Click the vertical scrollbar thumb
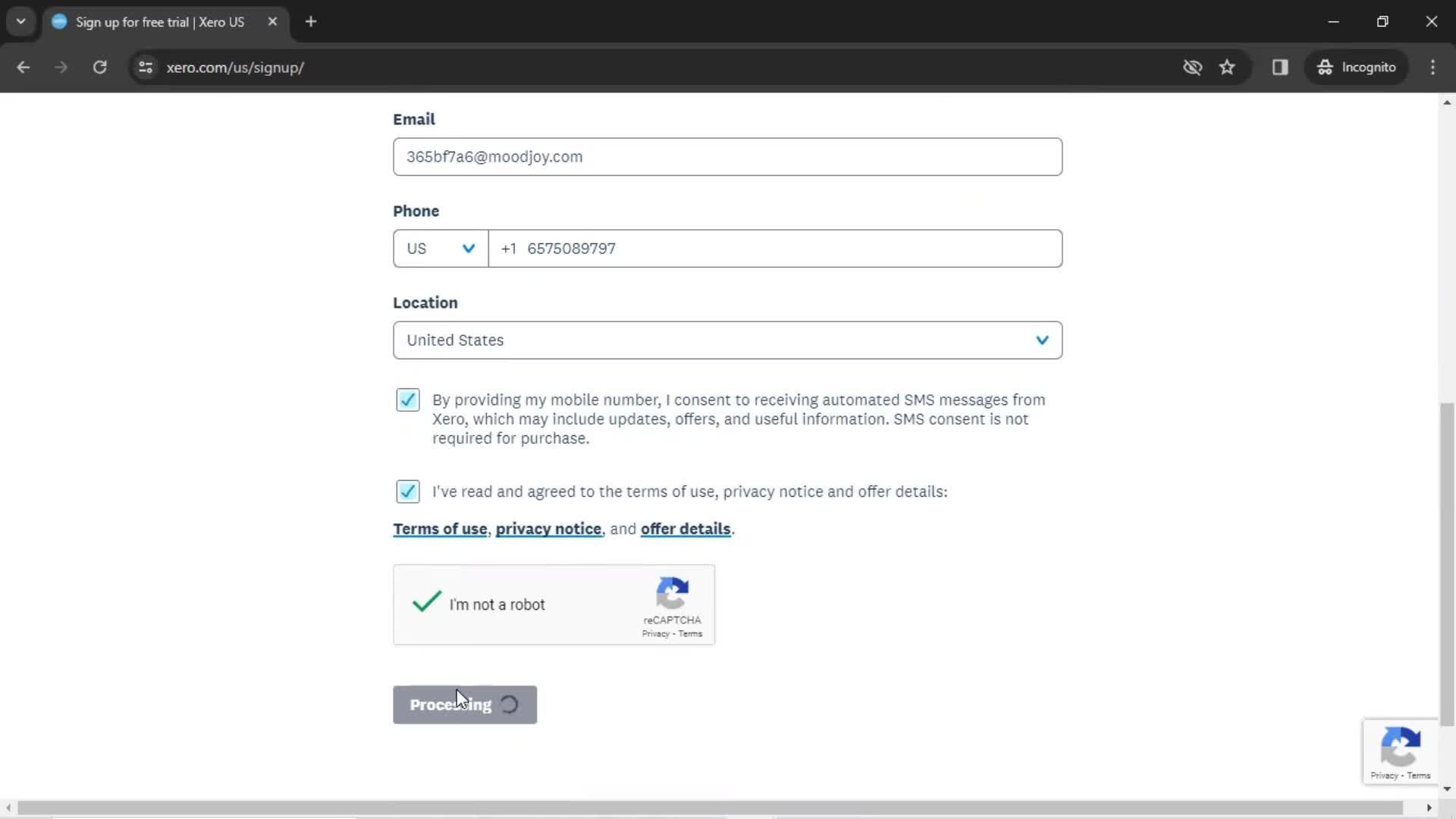This screenshot has height=819, width=1456. click(1447, 565)
